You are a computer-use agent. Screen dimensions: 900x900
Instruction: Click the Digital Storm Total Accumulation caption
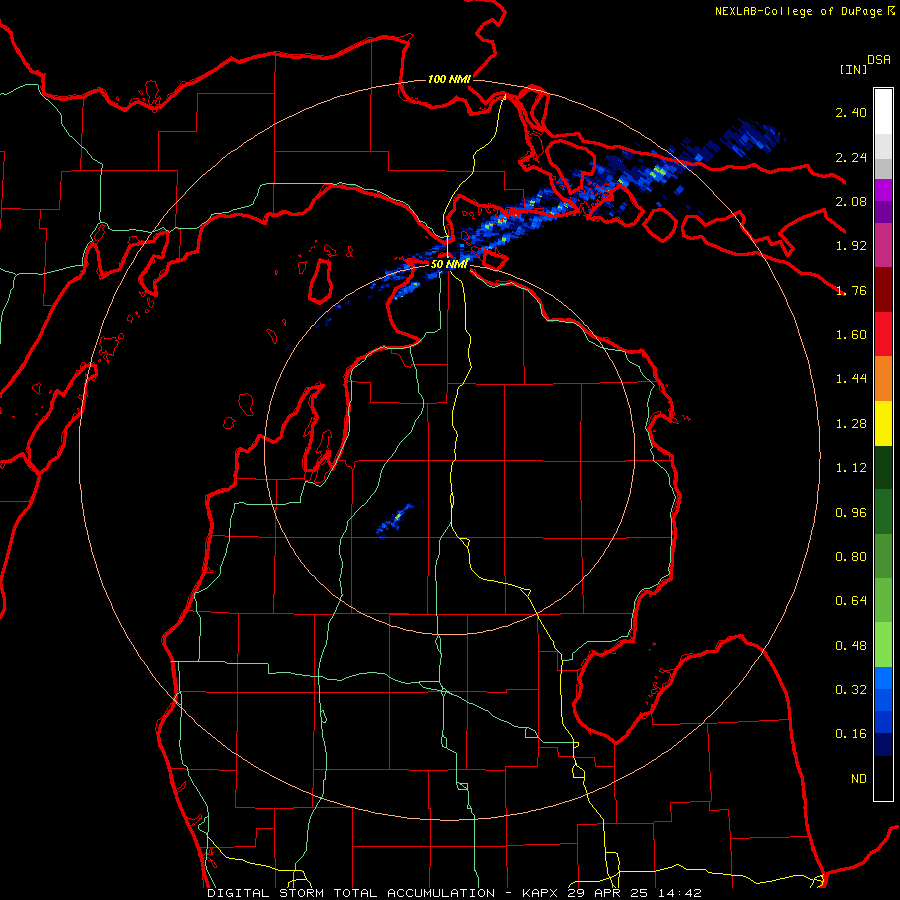pyautogui.click(x=455, y=893)
